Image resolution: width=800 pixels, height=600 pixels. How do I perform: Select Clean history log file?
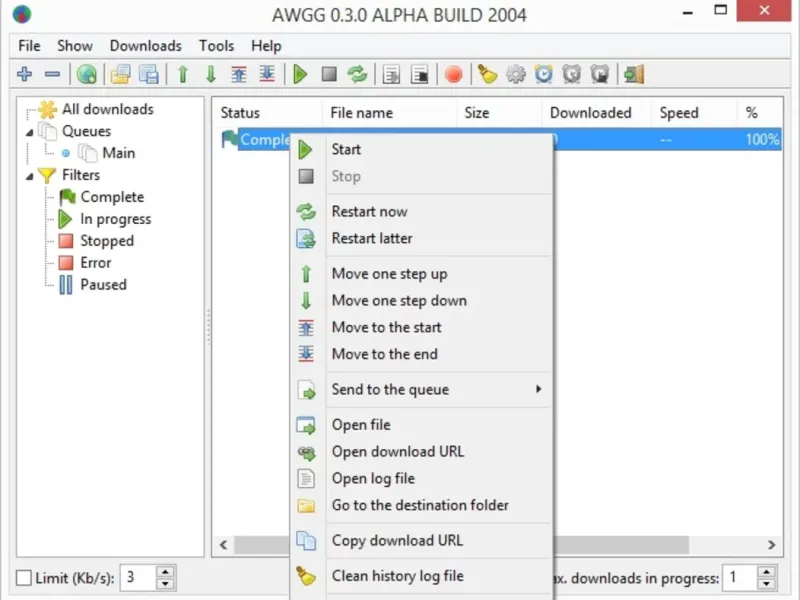pyautogui.click(x=421, y=576)
